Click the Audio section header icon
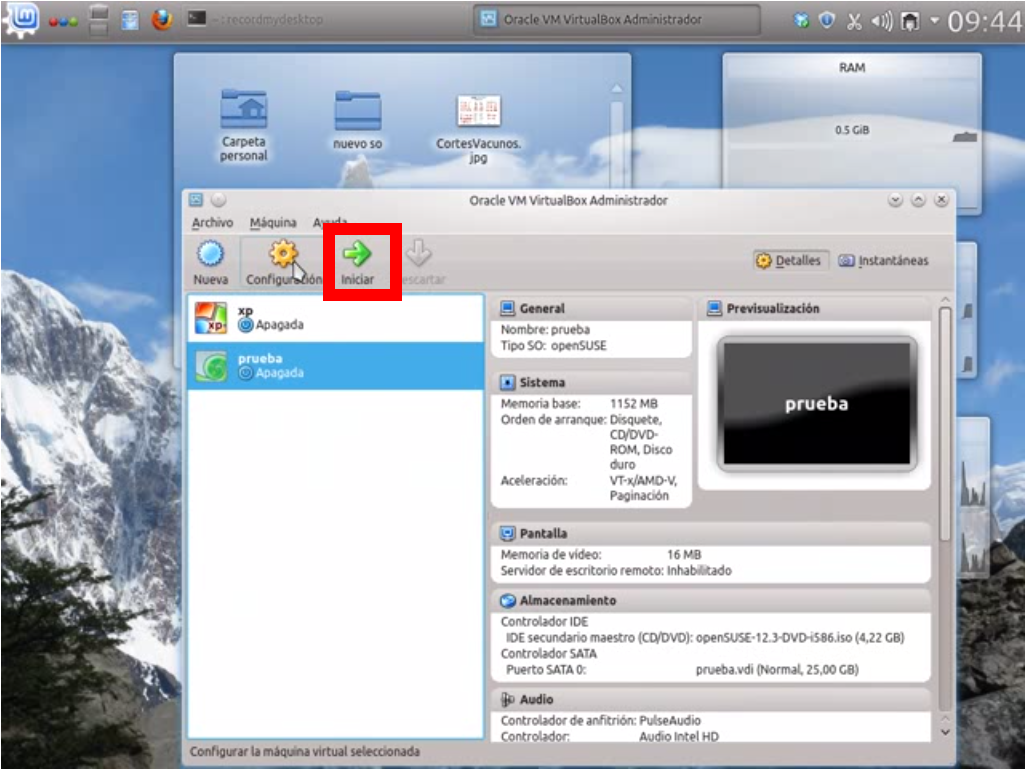Screen dimensions: 1027x771 click(x=507, y=700)
